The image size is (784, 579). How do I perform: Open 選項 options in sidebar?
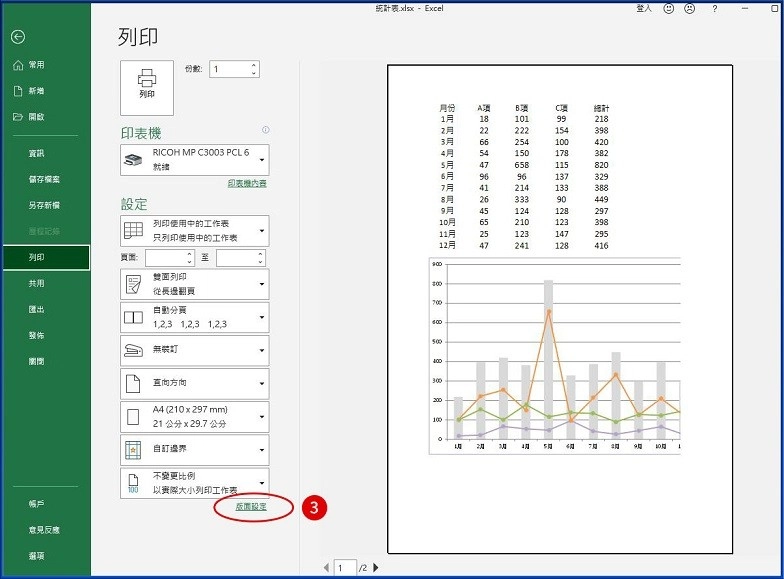coord(36,556)
